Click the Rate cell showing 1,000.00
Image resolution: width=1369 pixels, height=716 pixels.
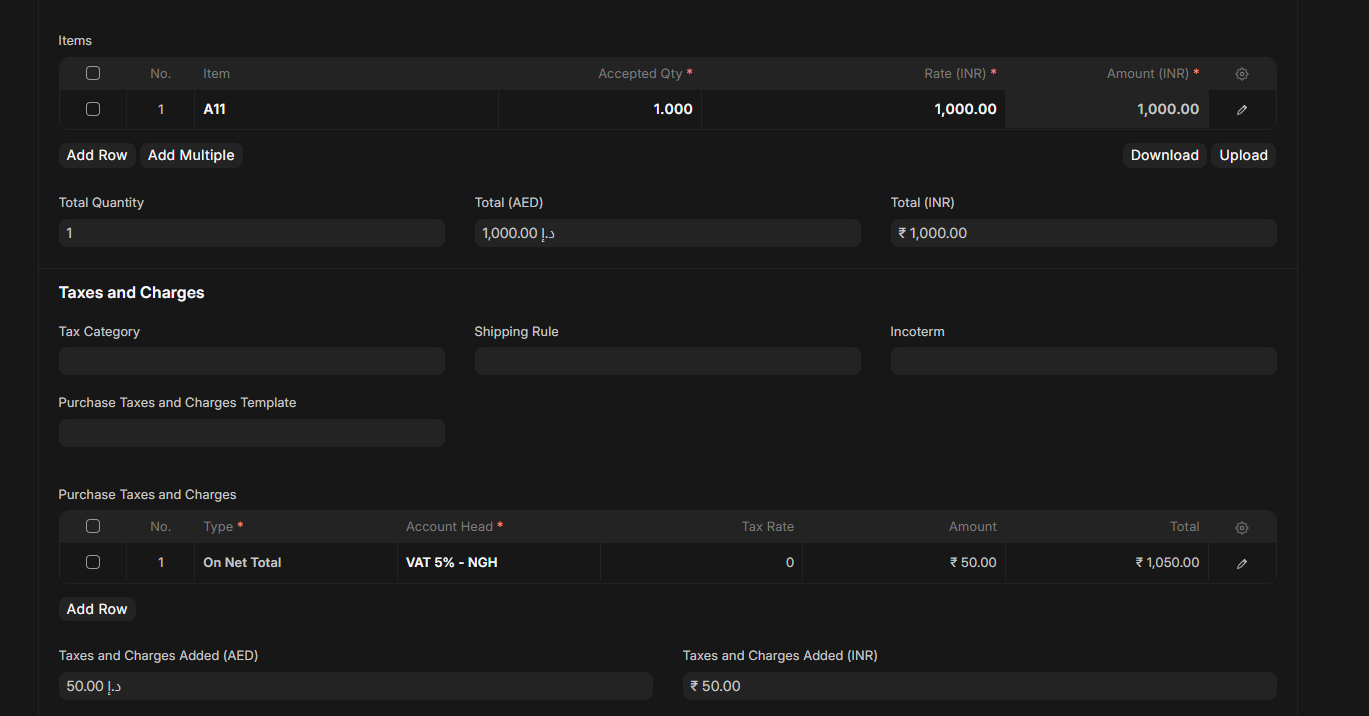pyautogui.click(x=853, y=109)
